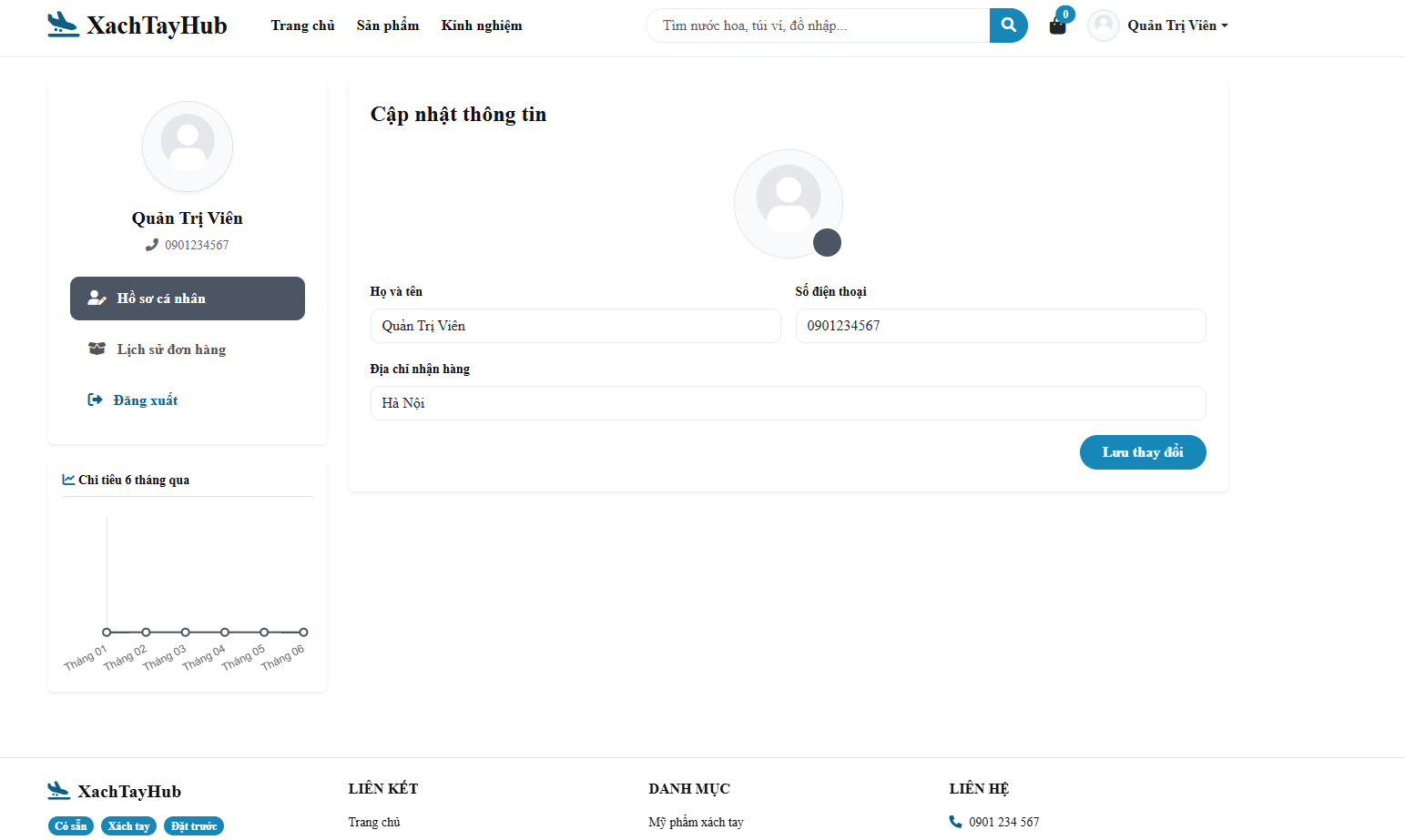The image size is (1405, 840).
Task: Click the order history box icon
Action: pos(97,349)
